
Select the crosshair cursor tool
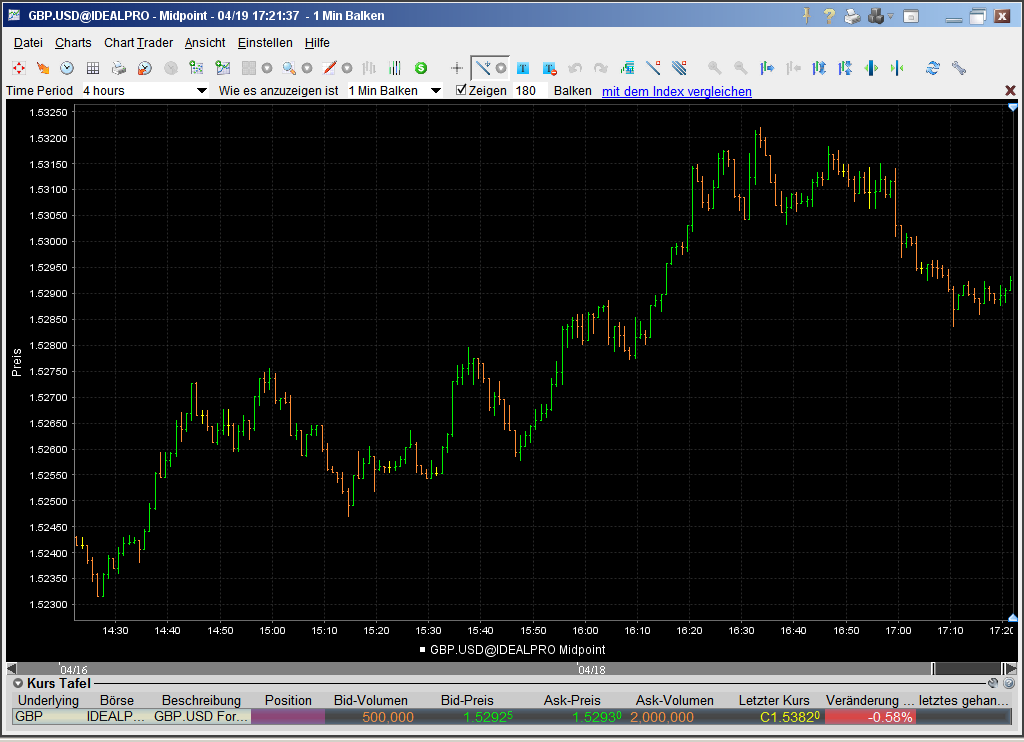[x=457, y=68]
